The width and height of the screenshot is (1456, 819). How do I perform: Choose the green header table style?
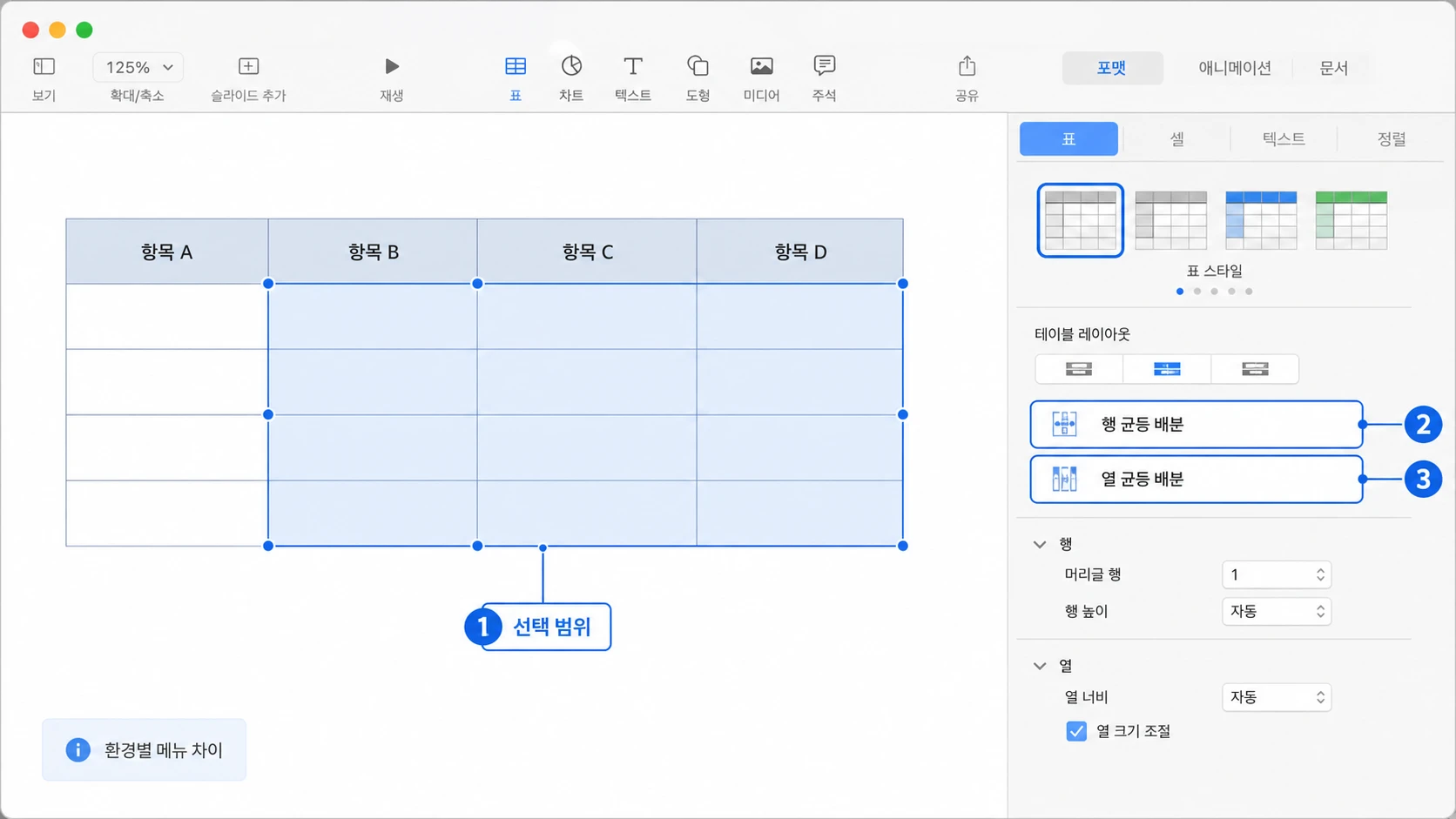pos(1351,220)
